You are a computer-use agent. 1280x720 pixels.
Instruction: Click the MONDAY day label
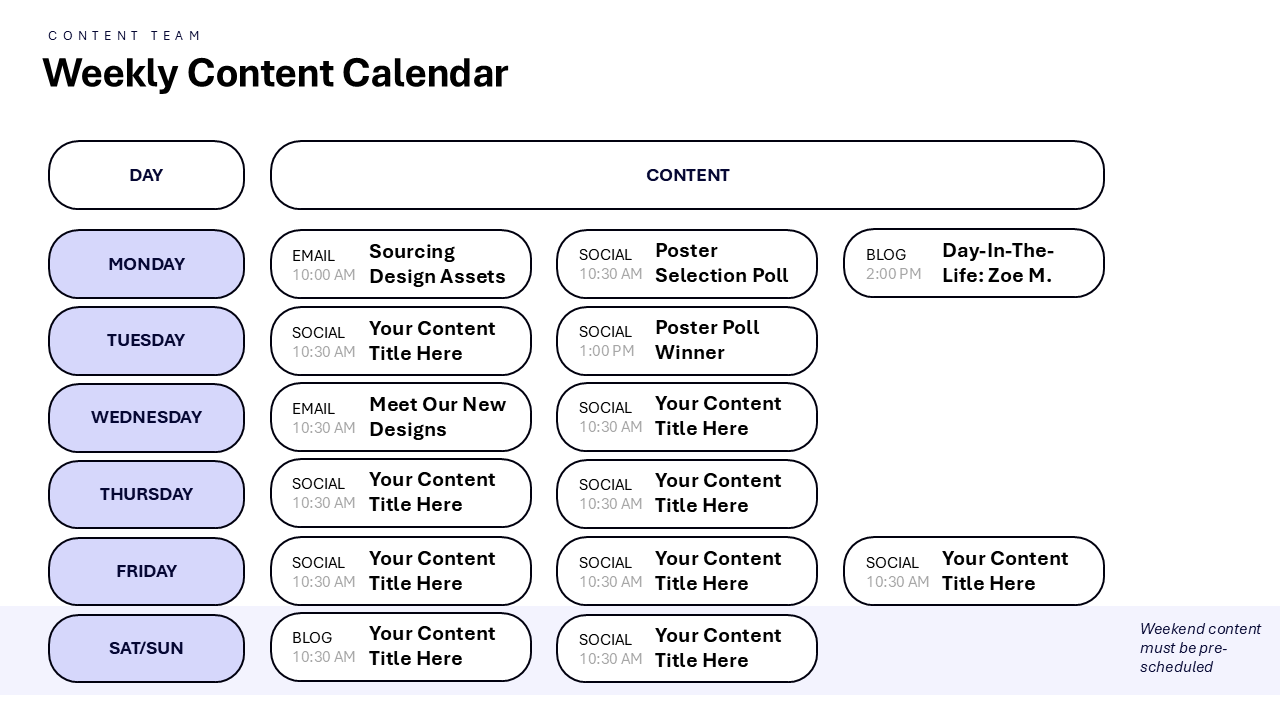[146, 264]
